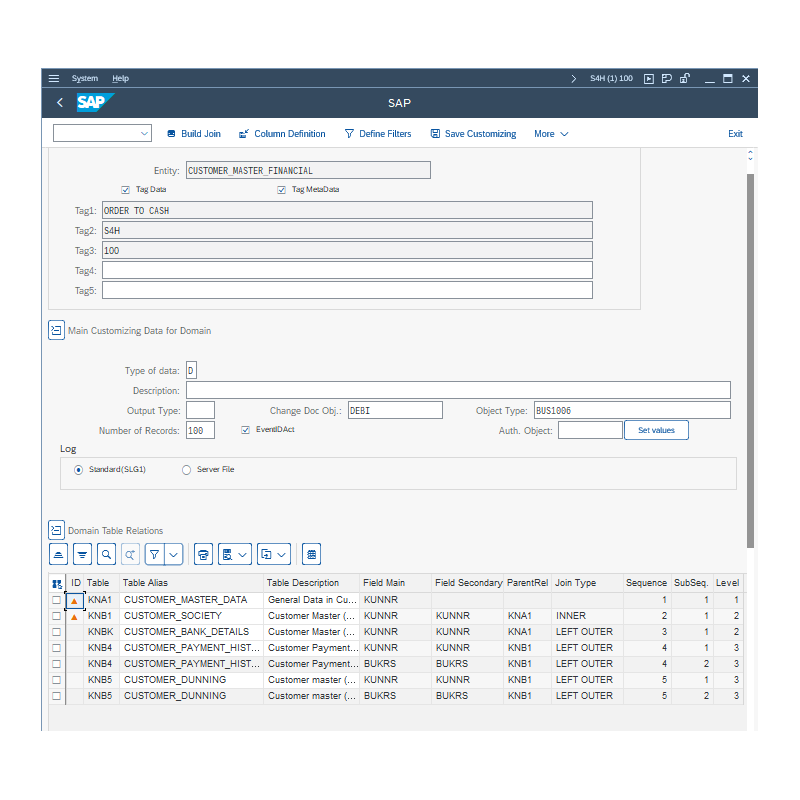Toggle the EventIDAct checkbox
The height and width of the screenshot is (800, 800).
[x=245, y=430]
